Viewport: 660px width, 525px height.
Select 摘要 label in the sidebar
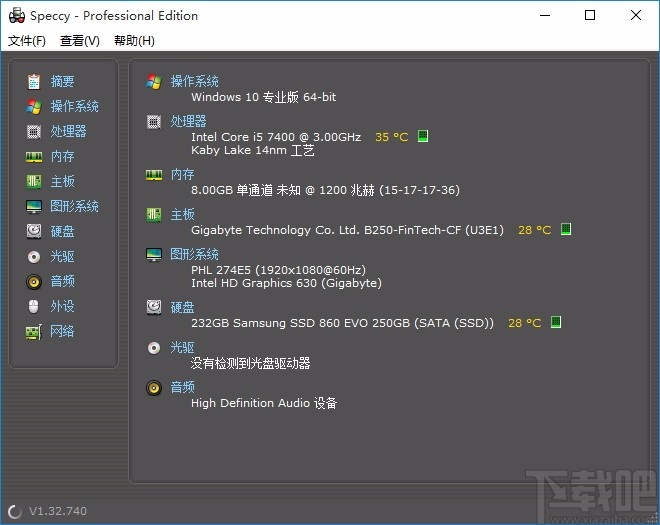[x=62, y=81]
